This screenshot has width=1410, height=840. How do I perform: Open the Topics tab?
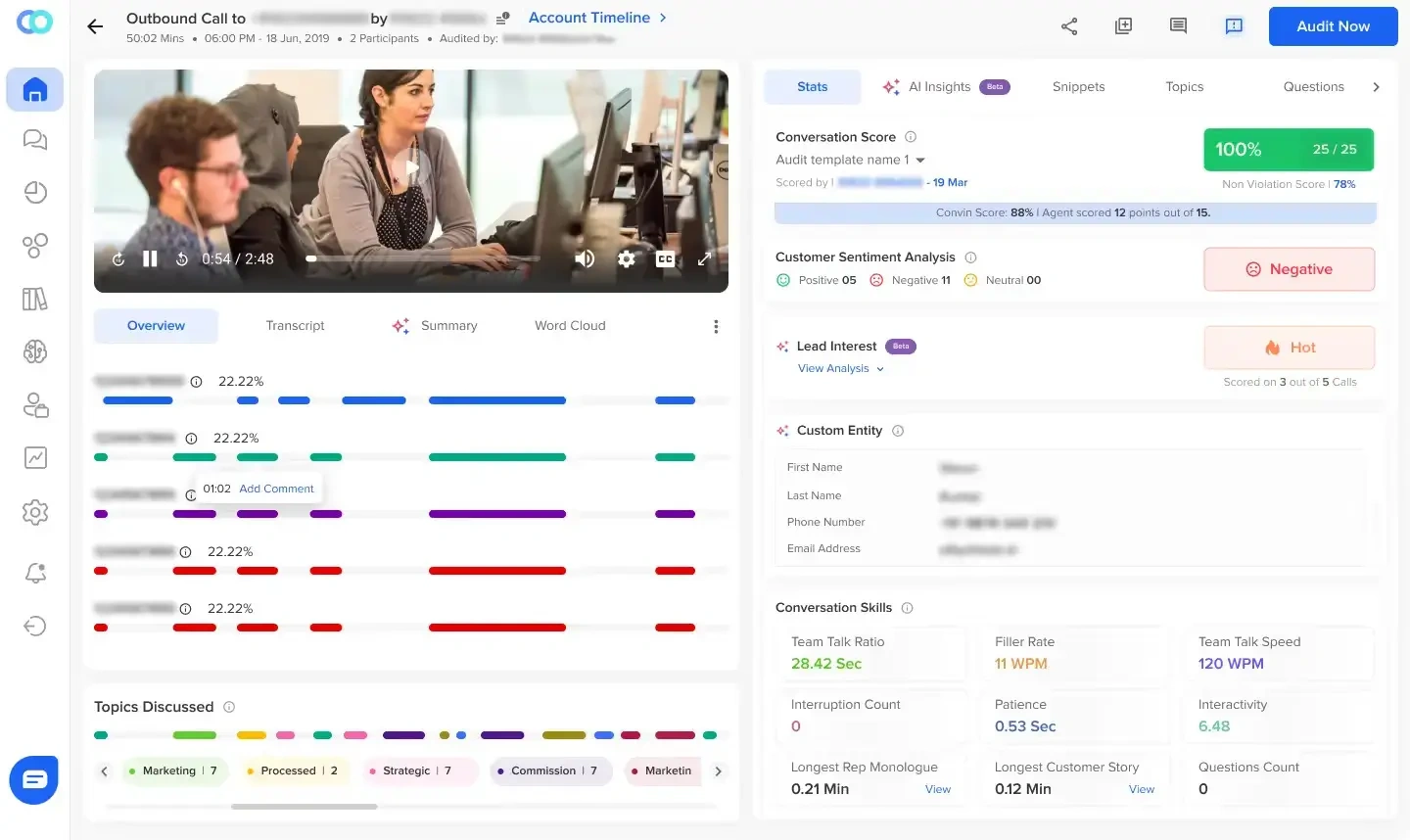coord(1184,87)
